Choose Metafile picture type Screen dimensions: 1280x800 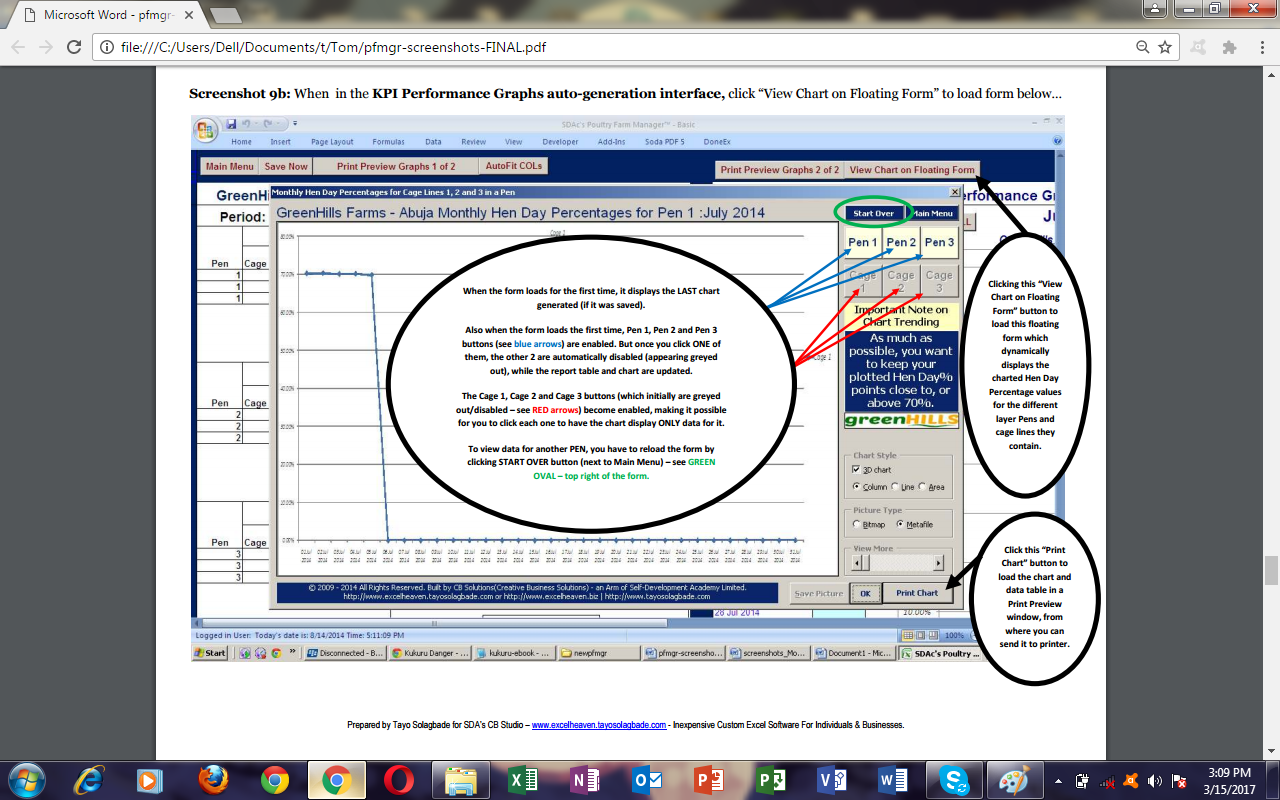point(899,524)
